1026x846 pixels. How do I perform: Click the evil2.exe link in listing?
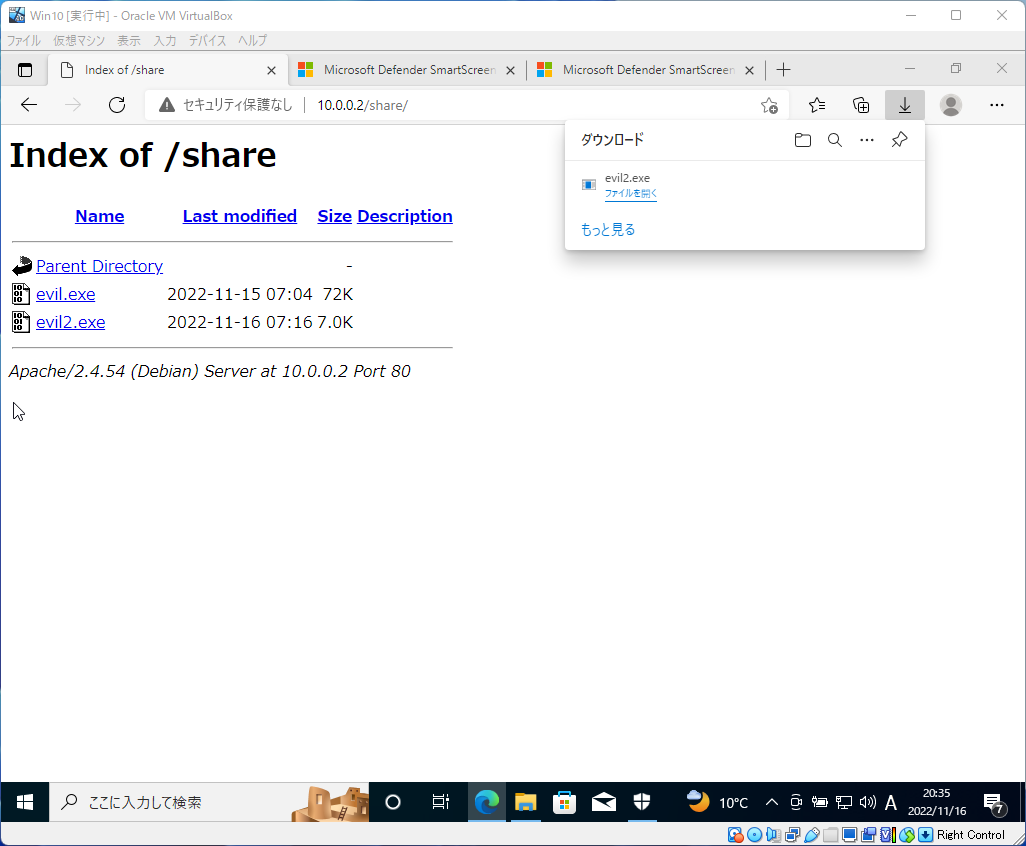[x=71, y=323]
